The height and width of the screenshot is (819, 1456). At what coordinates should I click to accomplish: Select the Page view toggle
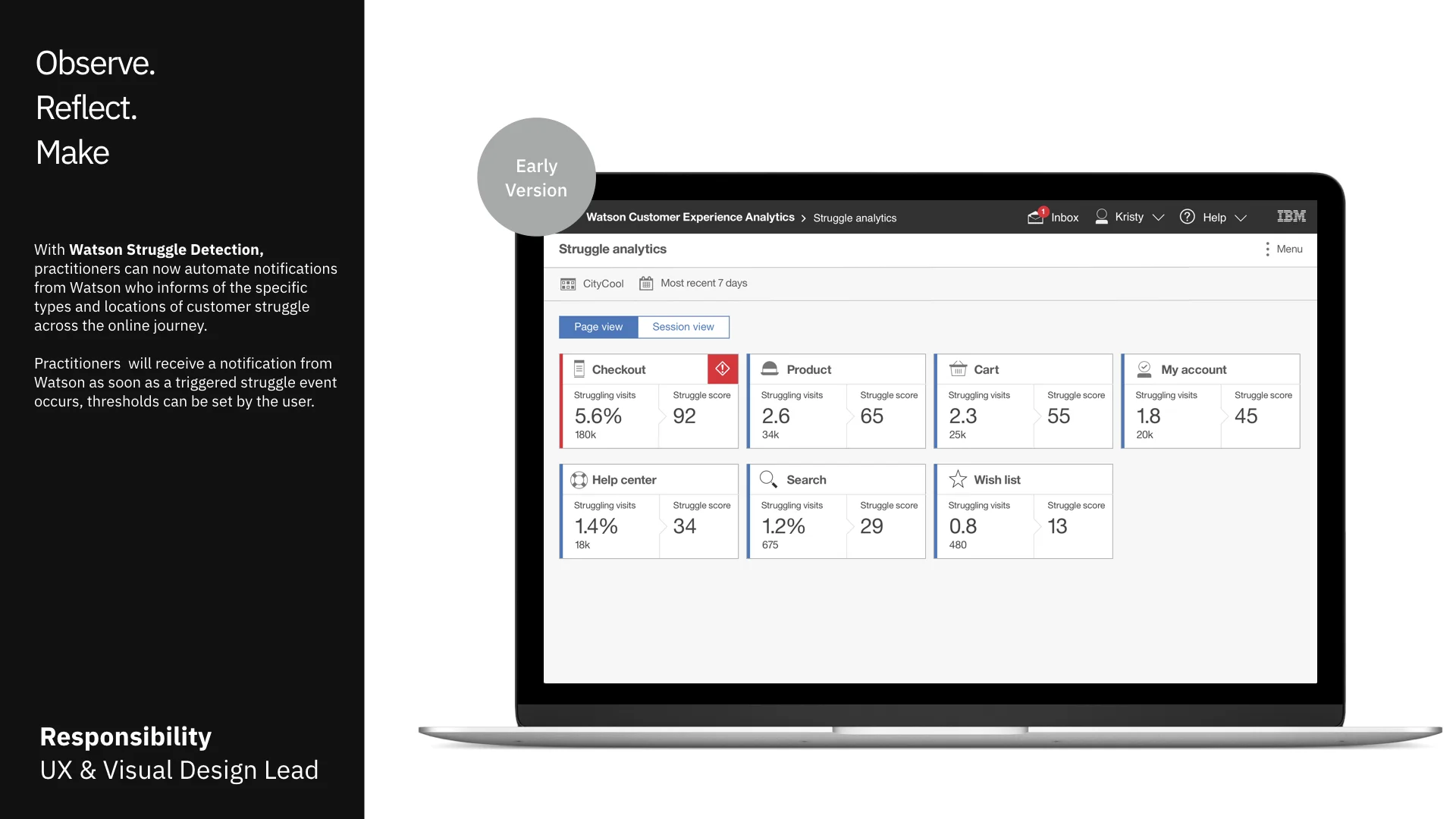coord(598,327)
